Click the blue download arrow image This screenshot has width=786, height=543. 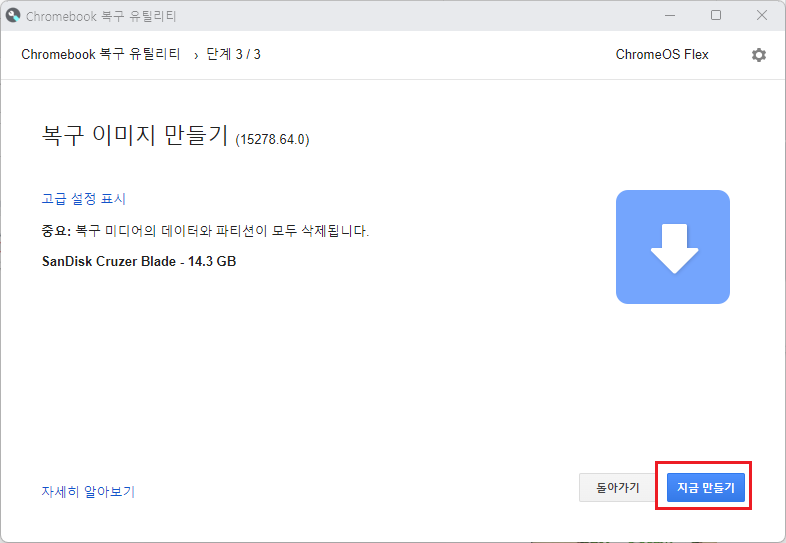[x=673, y=247]
